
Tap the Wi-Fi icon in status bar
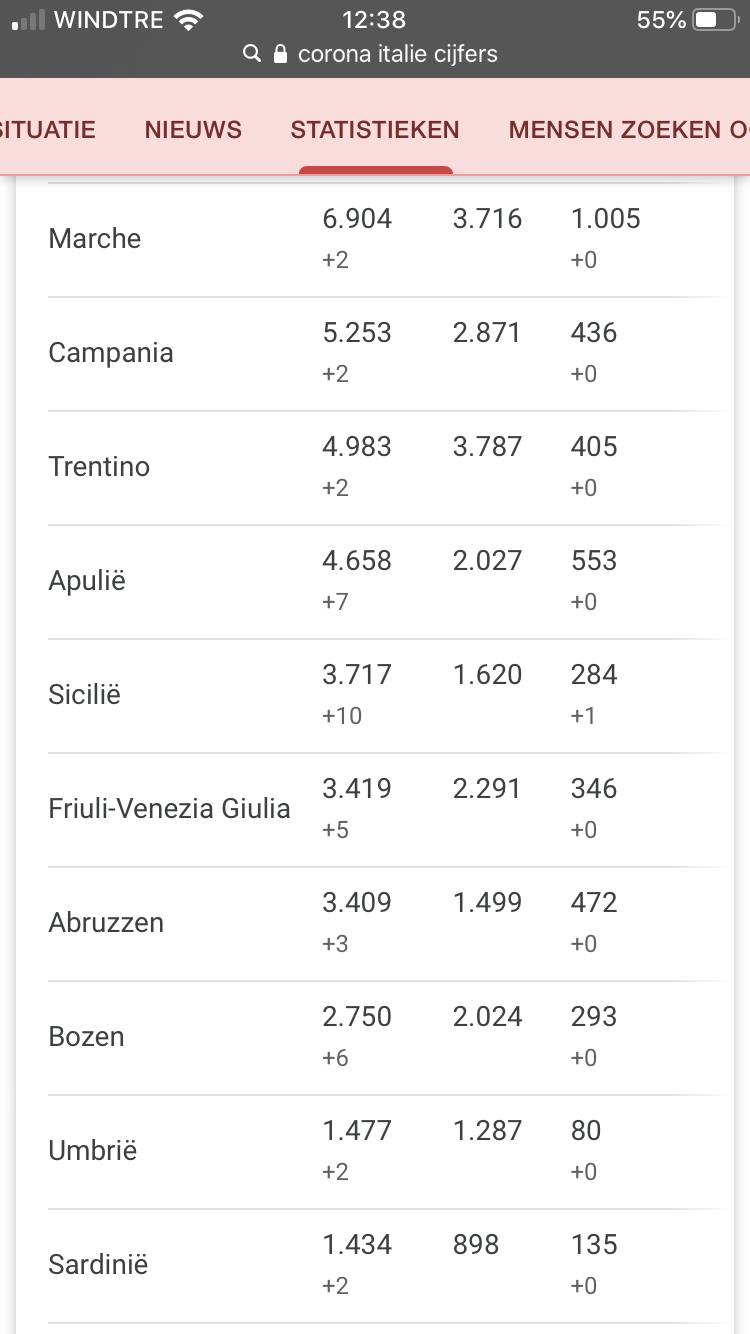pyautogui.click(x=187, y=20)
